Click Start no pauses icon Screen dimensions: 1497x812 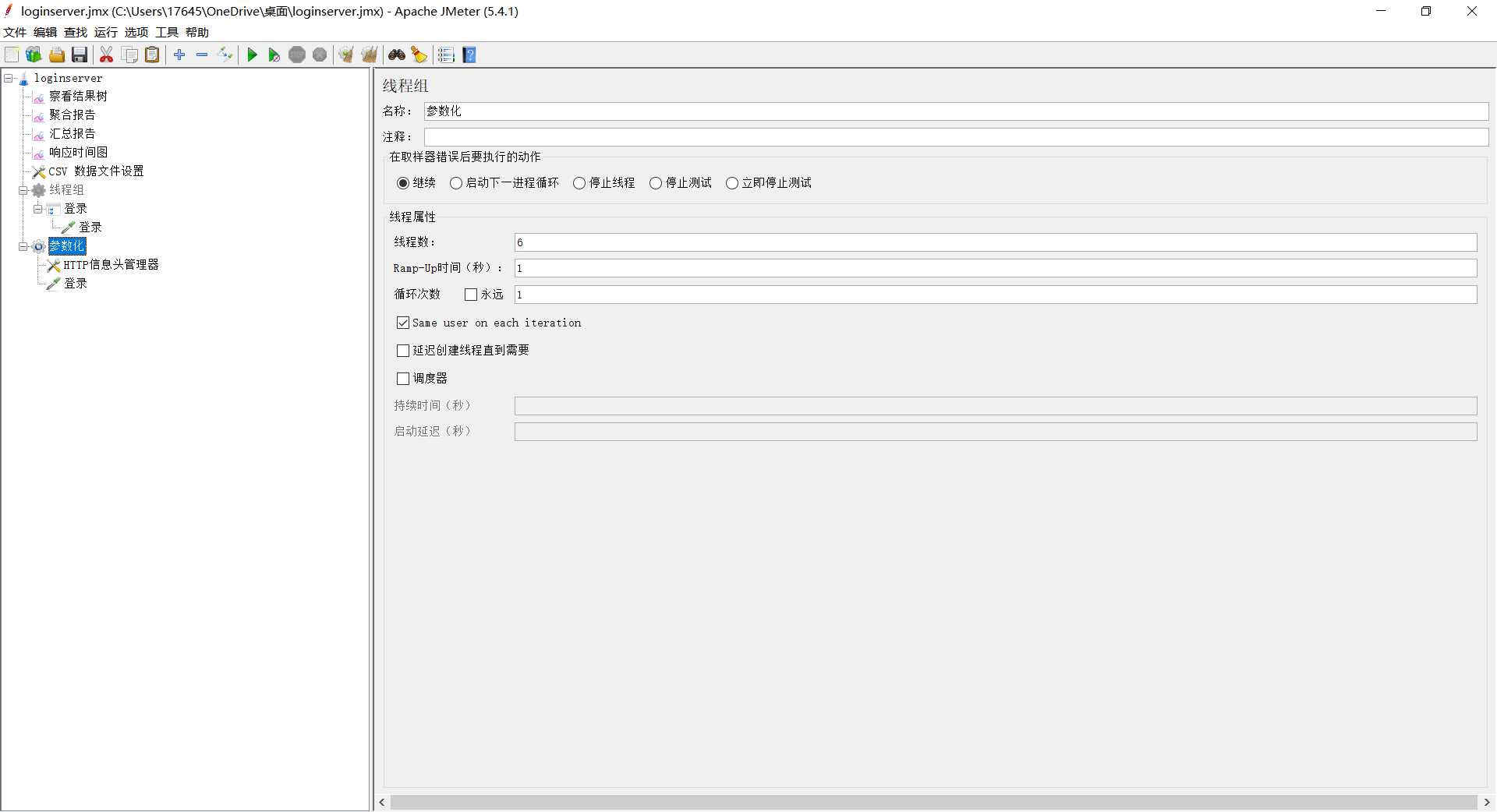274,55
